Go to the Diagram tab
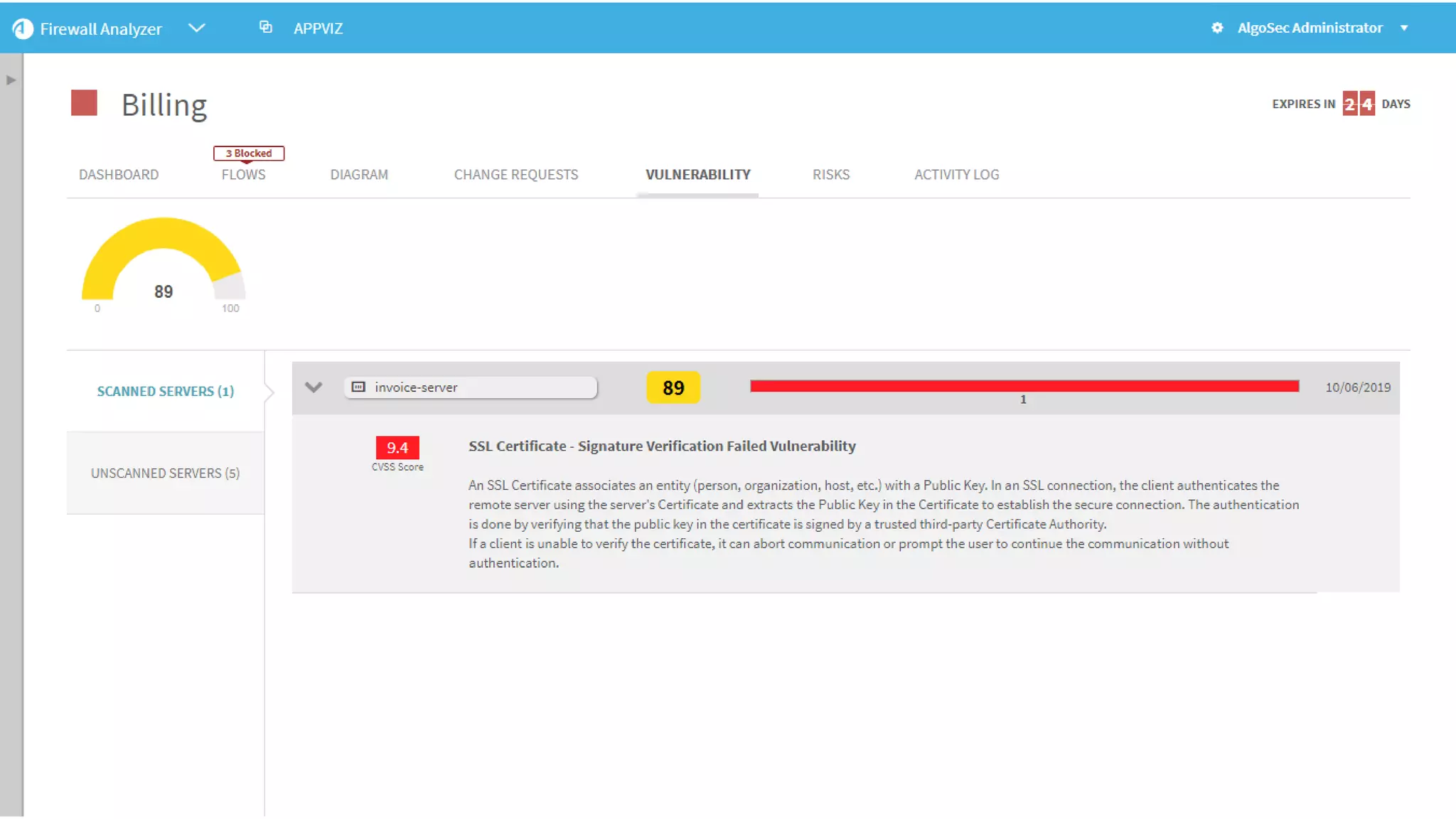The width and height of the screenshot is (1456, 819). click(359, 175)
